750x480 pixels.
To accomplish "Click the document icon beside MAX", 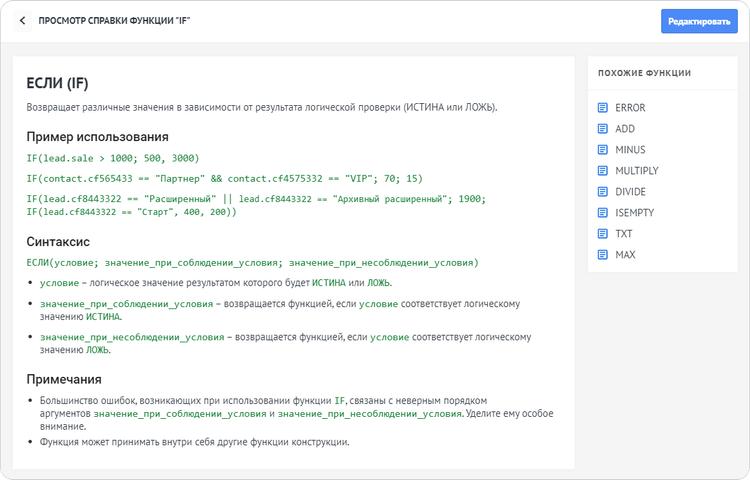I will pyautogui.click(x=602, y=255).
